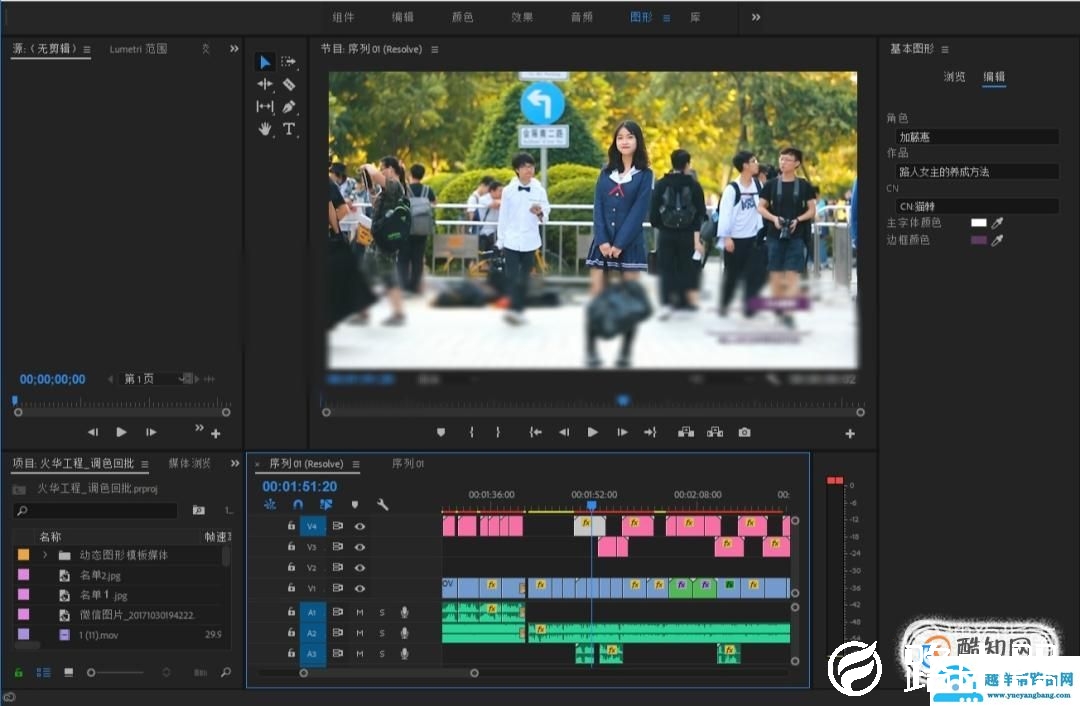The image size is (1080, 706).
Task: Select the Razor tool in the toolbox
Action: pyautogui.click(x=289, y=85)
